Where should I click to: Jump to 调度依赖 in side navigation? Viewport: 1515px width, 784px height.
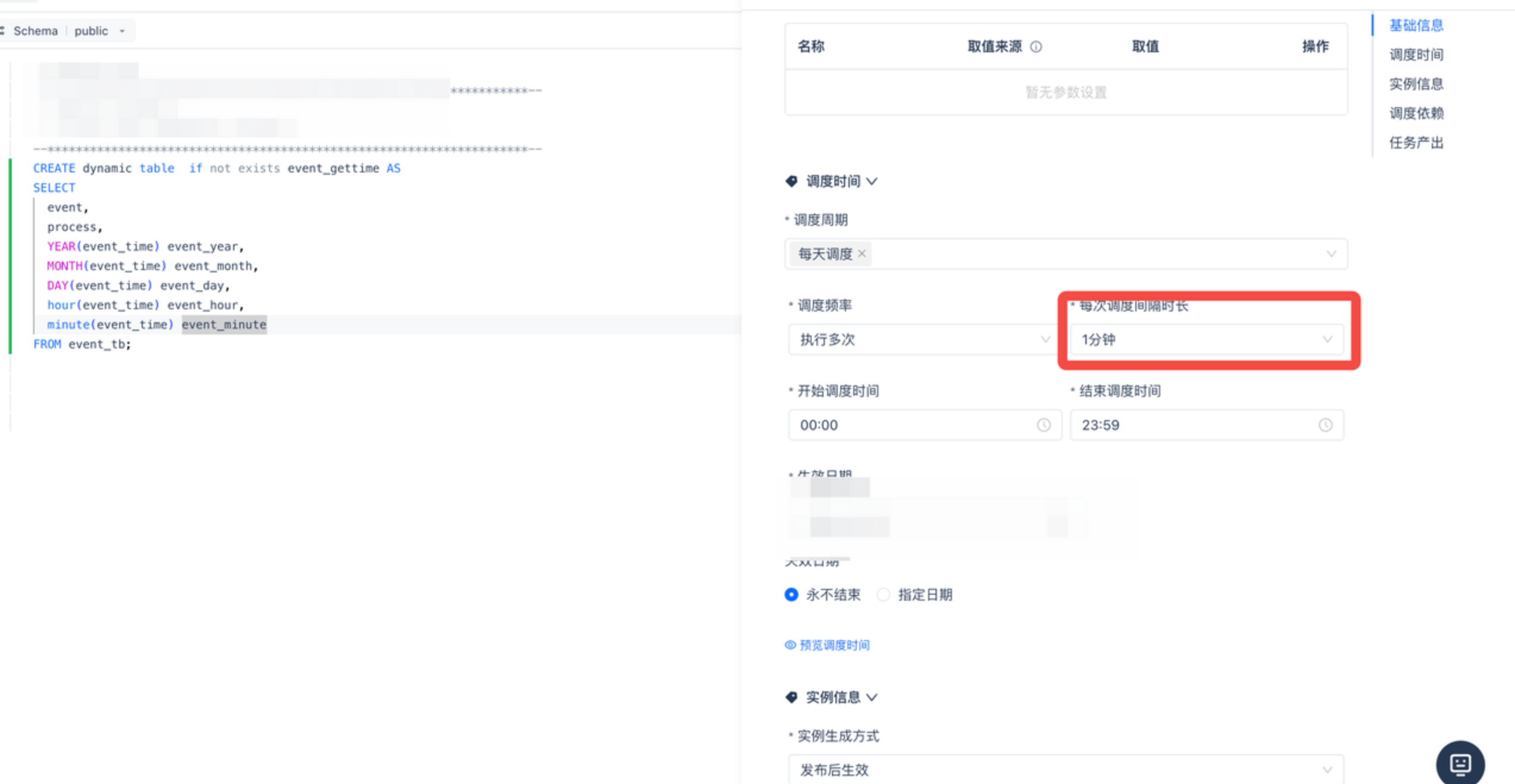[x=1416, y=113]
